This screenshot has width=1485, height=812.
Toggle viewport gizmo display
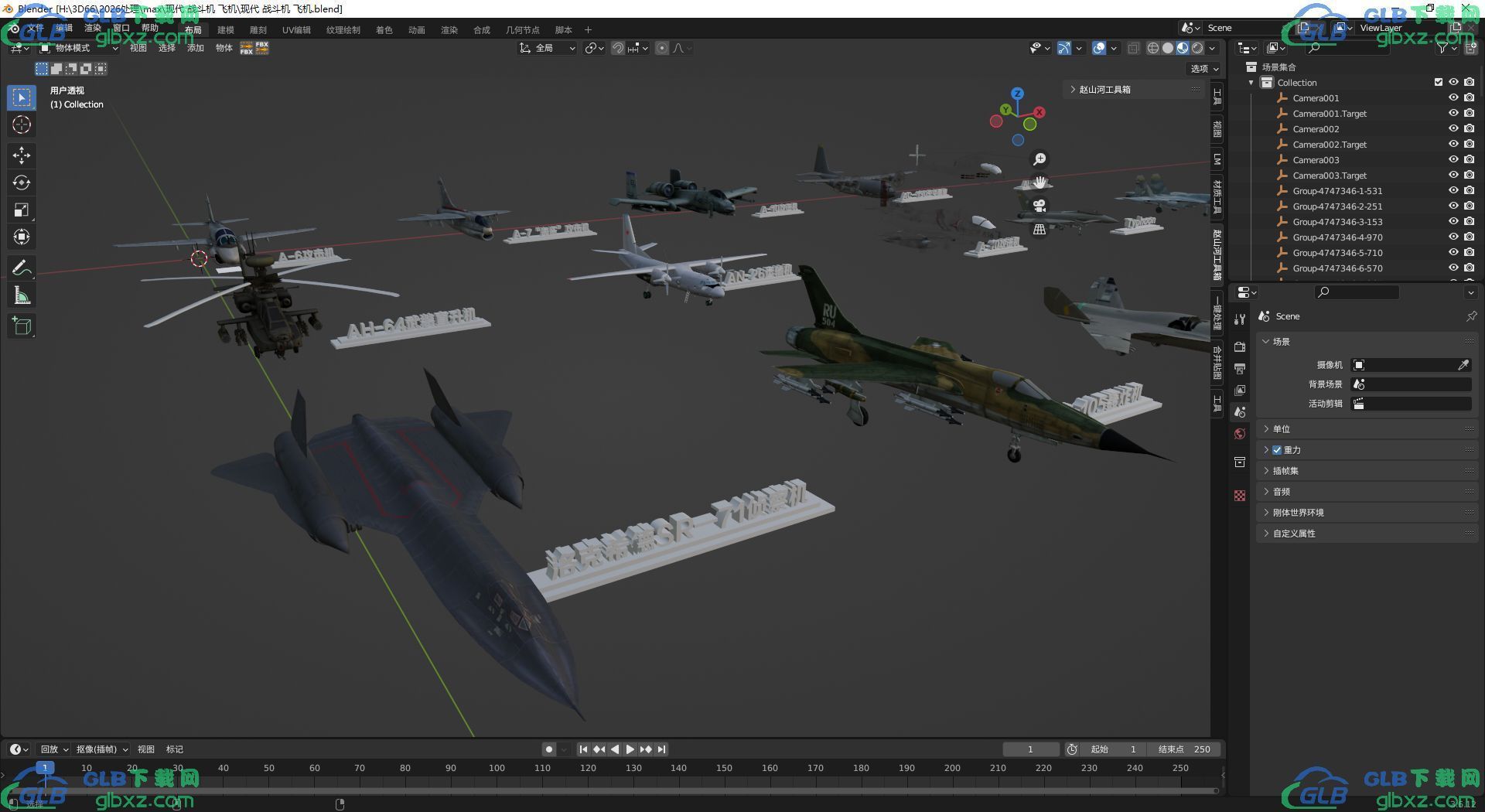(x=1064, y=48)
